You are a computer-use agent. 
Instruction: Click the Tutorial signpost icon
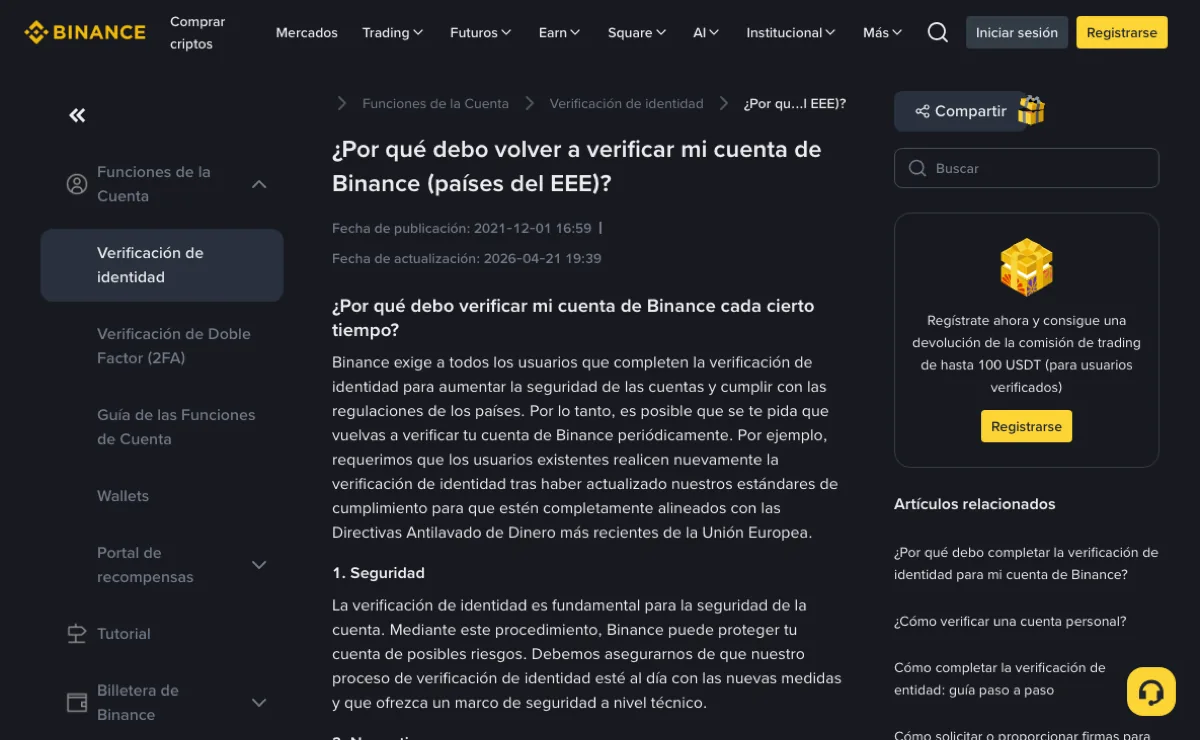pyautogui.click(x=77, y=633)
